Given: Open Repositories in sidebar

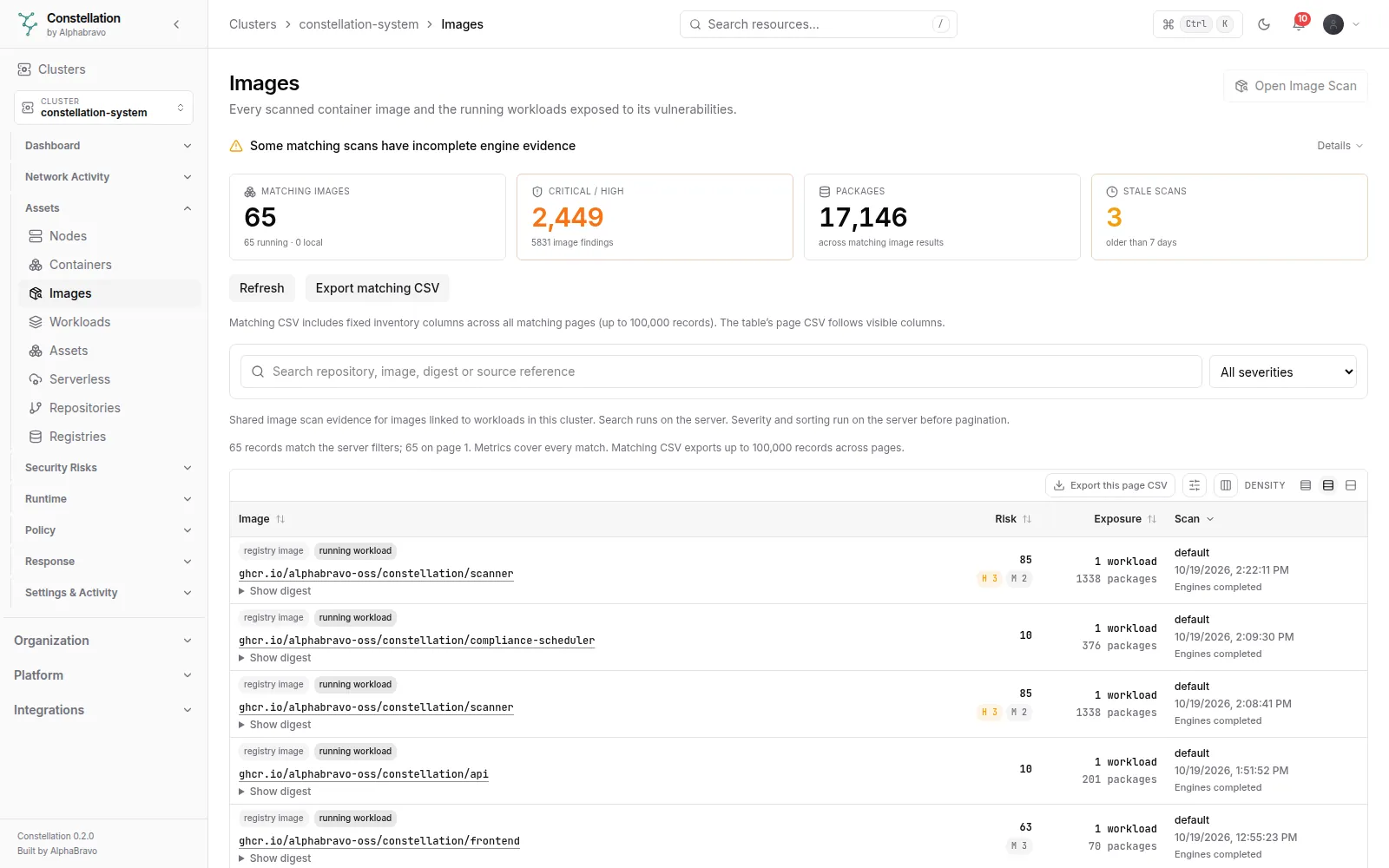Looking at the screenshot, I should coord(109,408).
